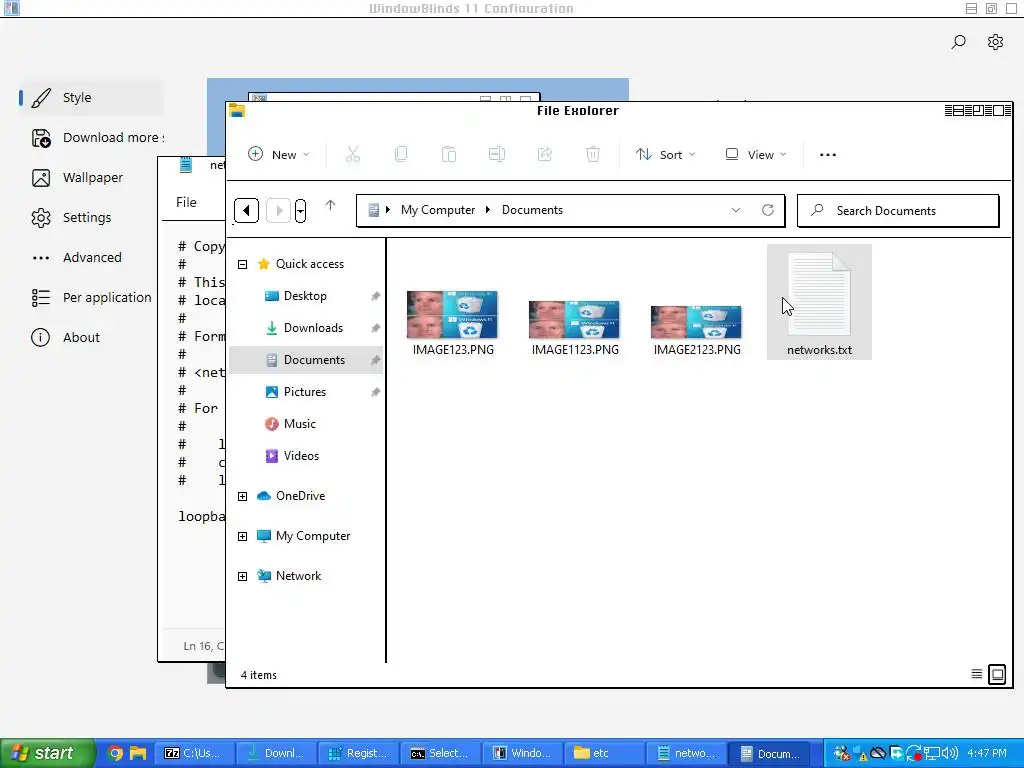Select the IMAGE2123.PNG thumbnail
Viewport: 1024px width, 768px height.
tap(696, 322)
